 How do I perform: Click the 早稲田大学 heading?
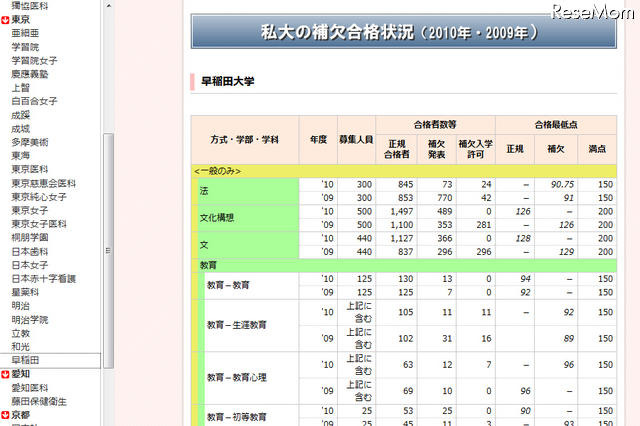[227, 81]
